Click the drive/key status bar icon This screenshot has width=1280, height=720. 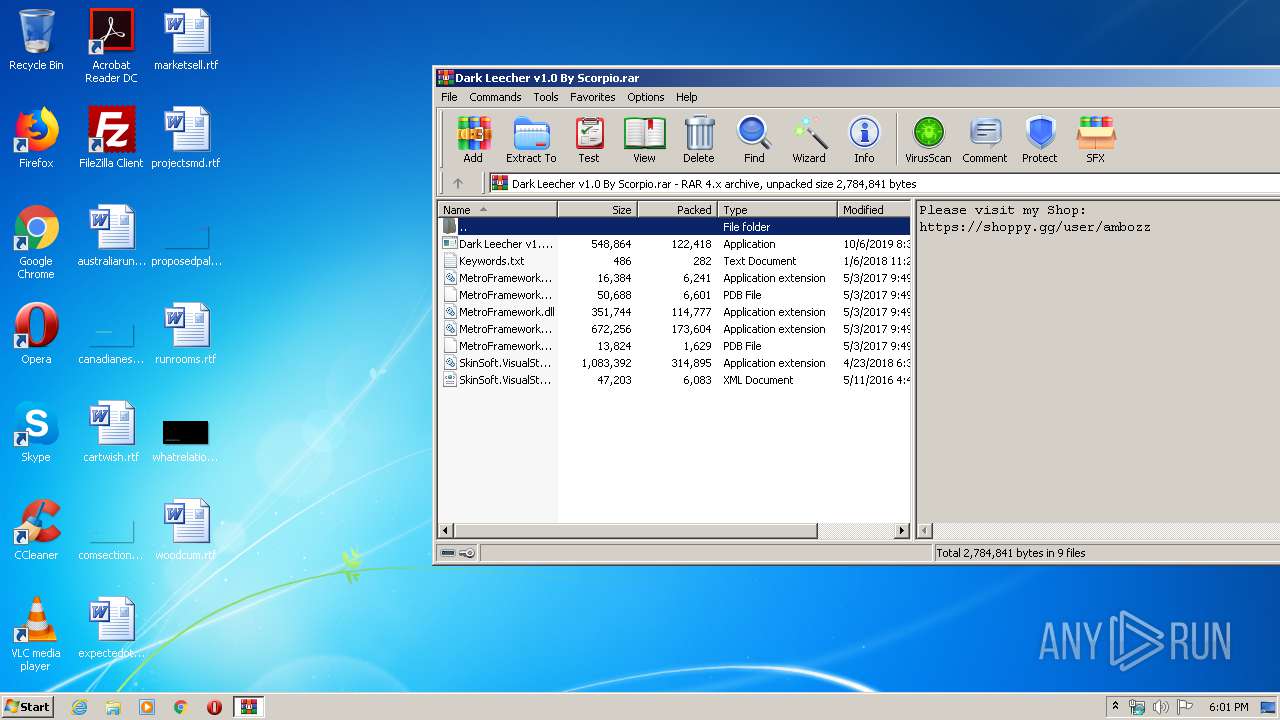pos(458,553)
